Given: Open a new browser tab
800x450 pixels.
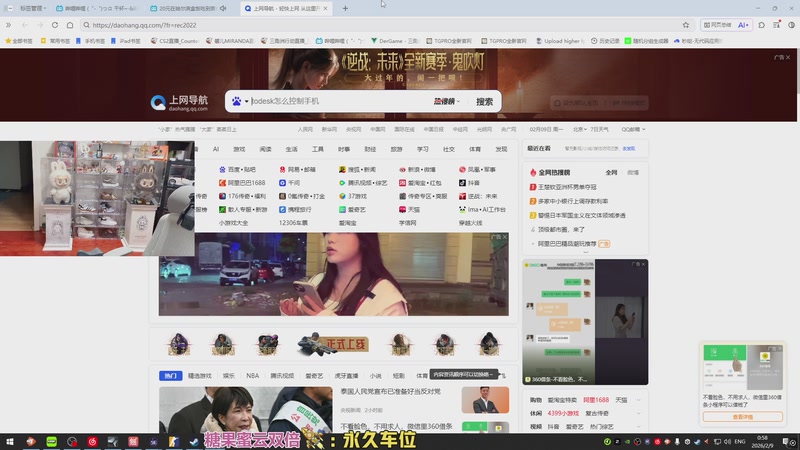Looking at the screenshot, I should 345,8.
